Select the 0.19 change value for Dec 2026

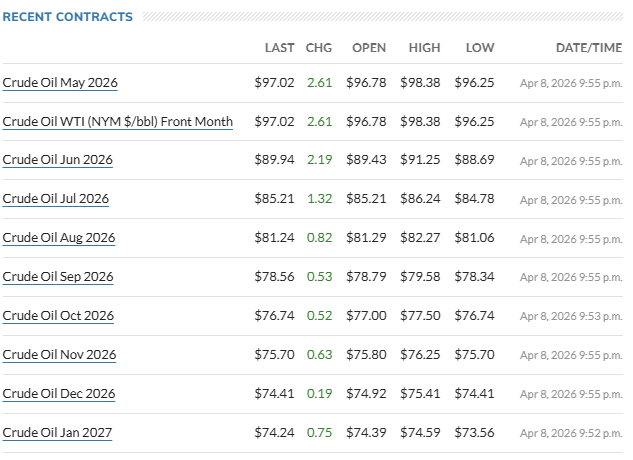point(319,393)
